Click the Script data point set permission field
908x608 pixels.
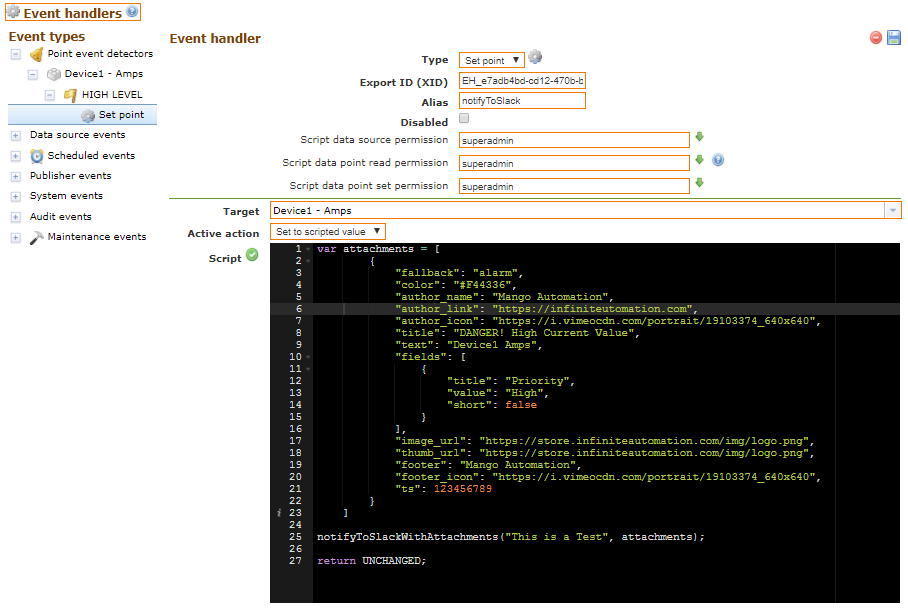pos(574,186)
